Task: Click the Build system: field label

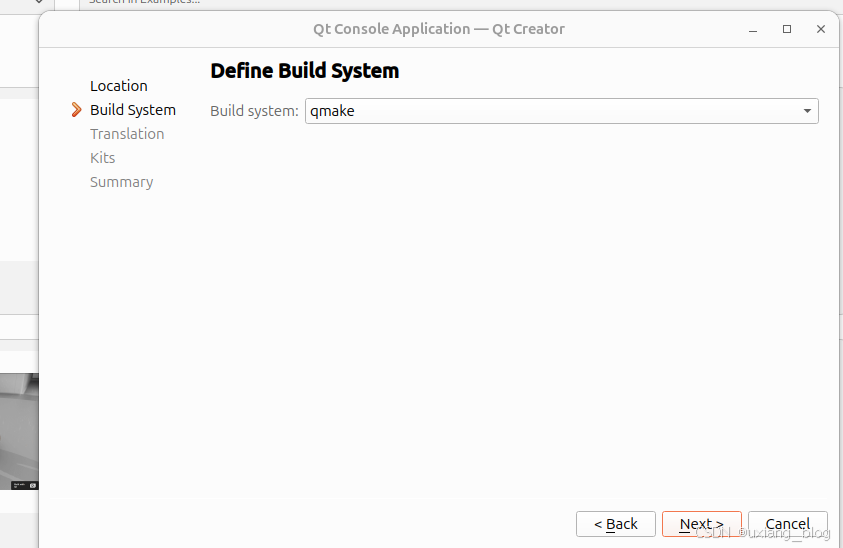Action: pos(254,111)
